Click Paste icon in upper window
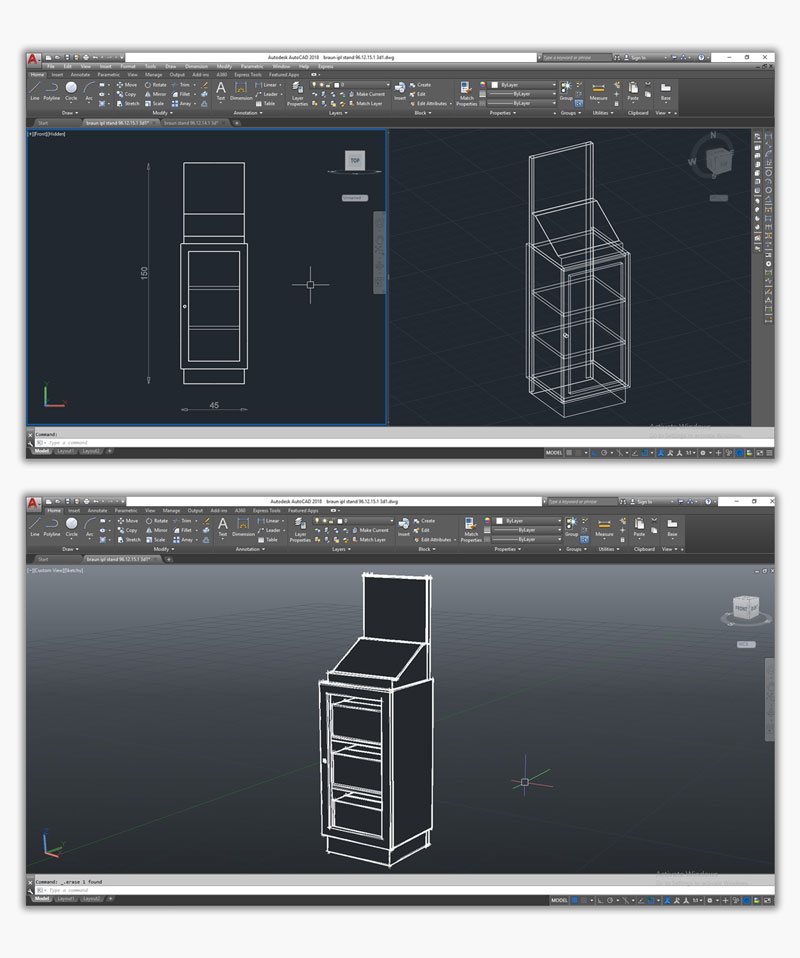Viewport: 800px width, 958px height. coord(633,91)
